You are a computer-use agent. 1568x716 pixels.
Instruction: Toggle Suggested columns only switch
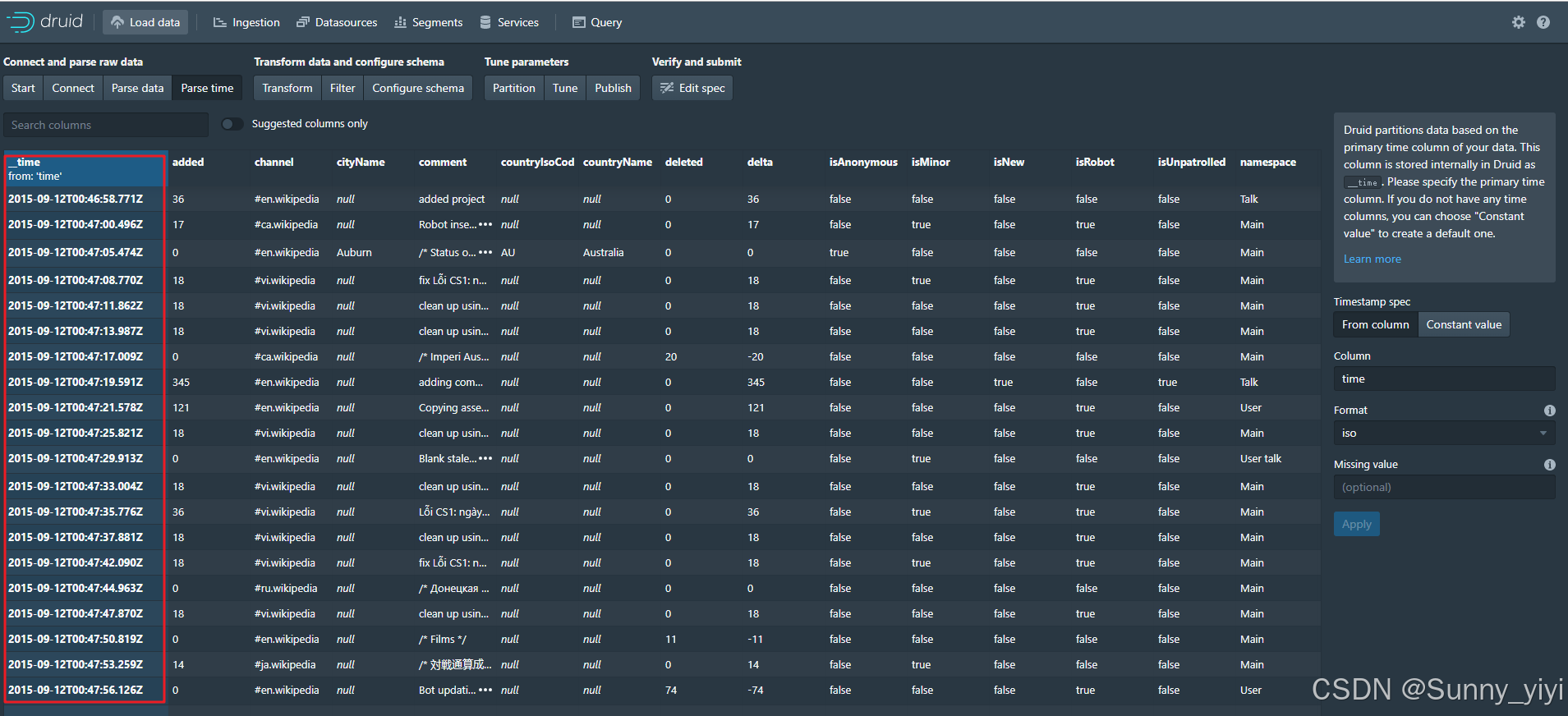tap(232, 124)
